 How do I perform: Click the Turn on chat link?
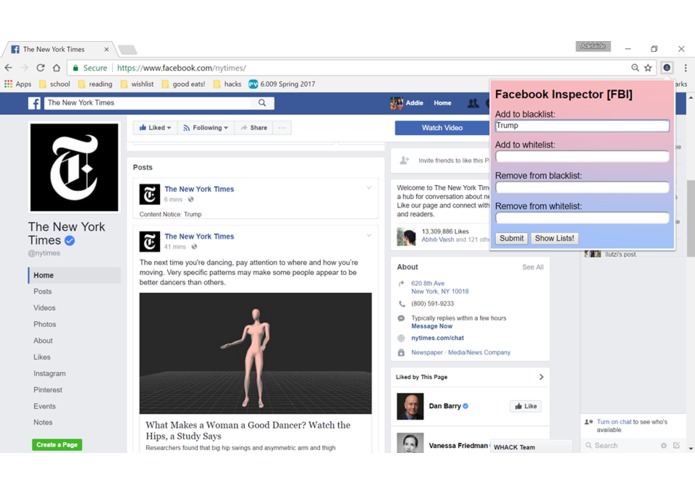click(x=614, y=422)
